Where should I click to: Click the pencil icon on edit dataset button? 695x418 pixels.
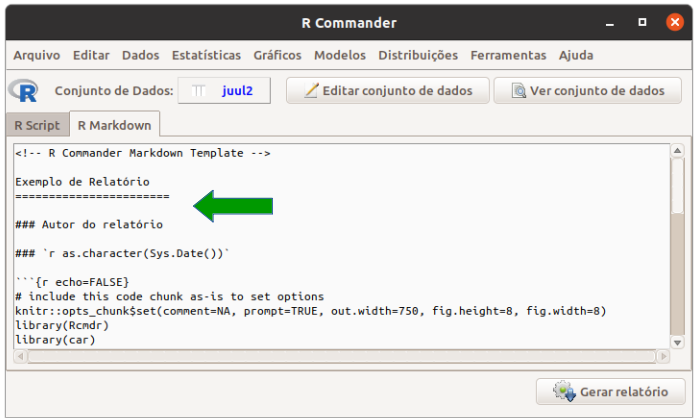point(311,90)
